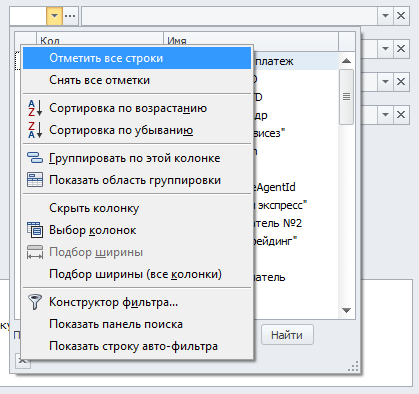Image resolution: width=419 pixels, height=394 pixels.
Task: Click the ascending sort A-Z icon
Action: 35,108
